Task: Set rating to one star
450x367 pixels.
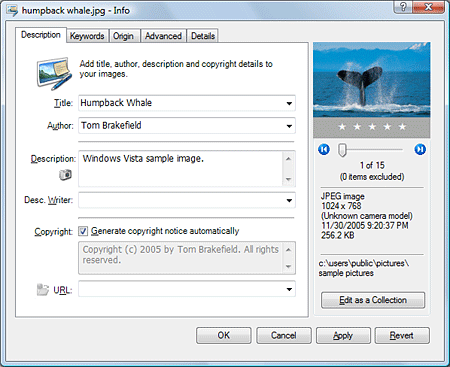Action: 342,127
